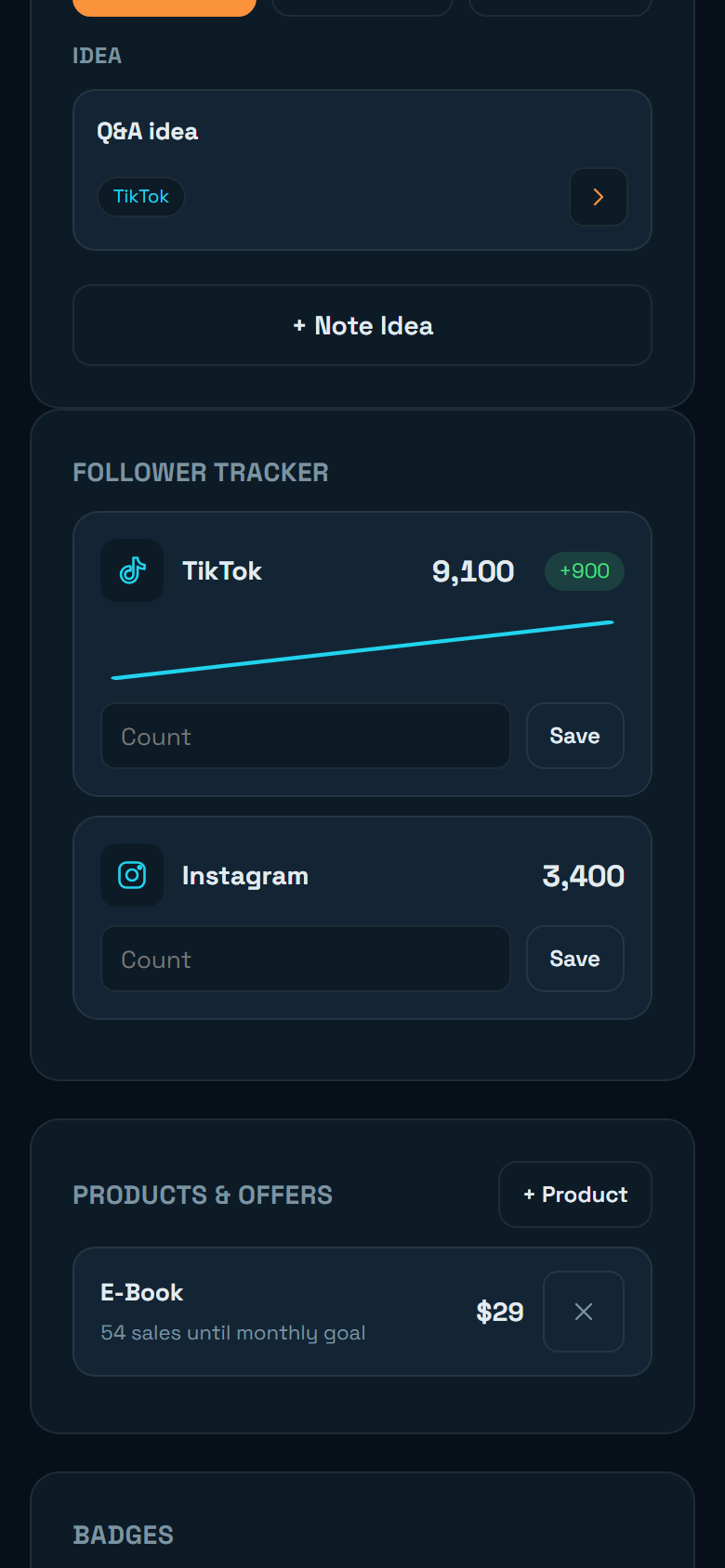Click the 3,400 Instagram follower total

[x=584, y=876]
